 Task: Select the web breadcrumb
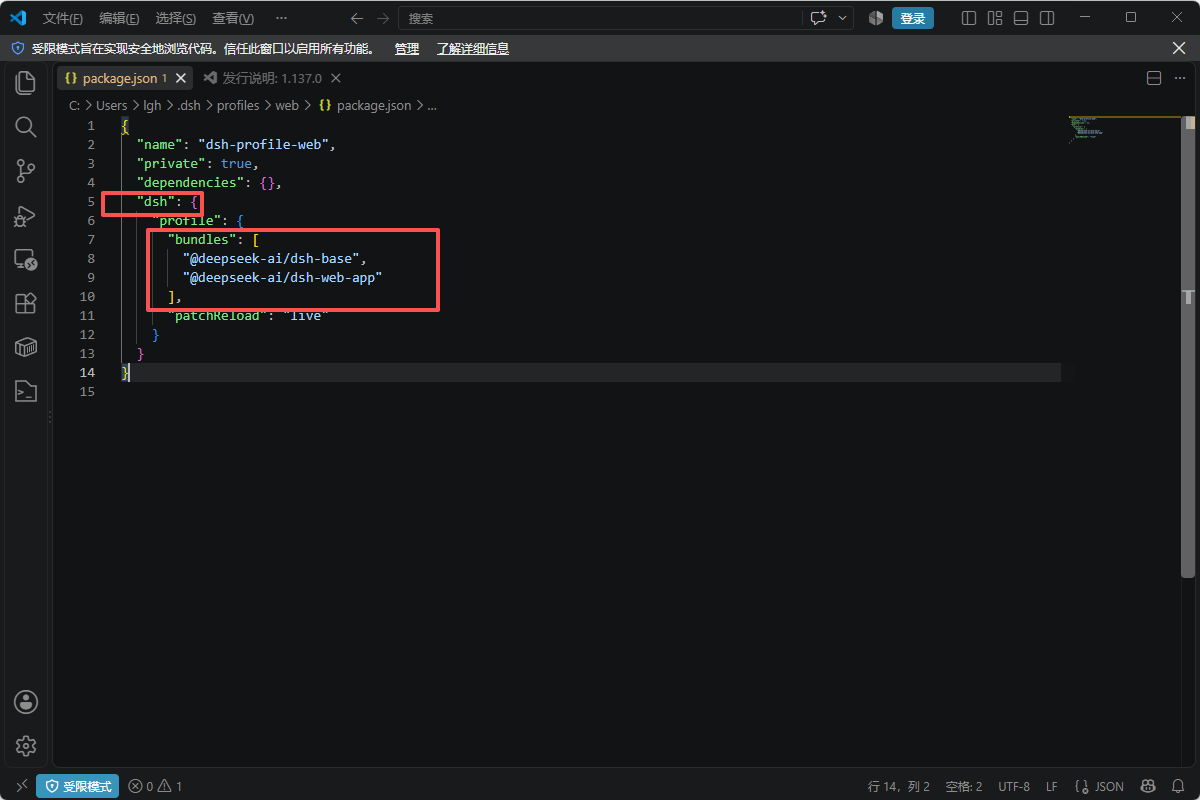[287, 105]
